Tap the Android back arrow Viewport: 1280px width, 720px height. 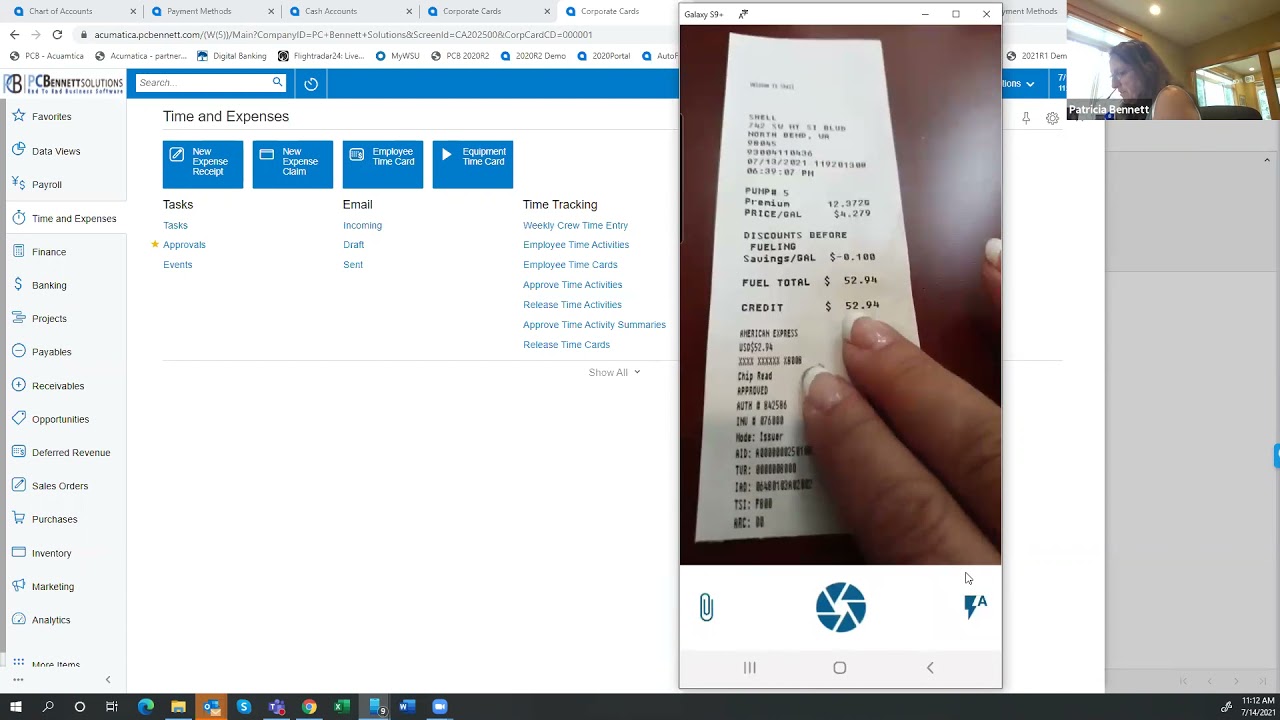tap(930, 668)
